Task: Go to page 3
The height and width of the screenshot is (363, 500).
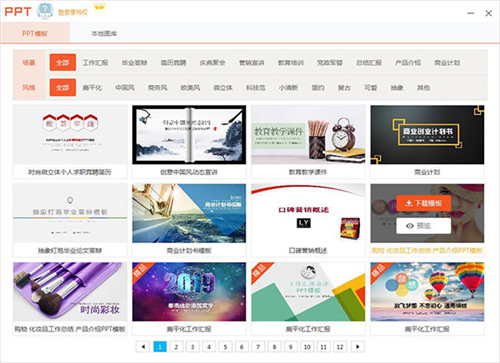Action: [192, 347]
